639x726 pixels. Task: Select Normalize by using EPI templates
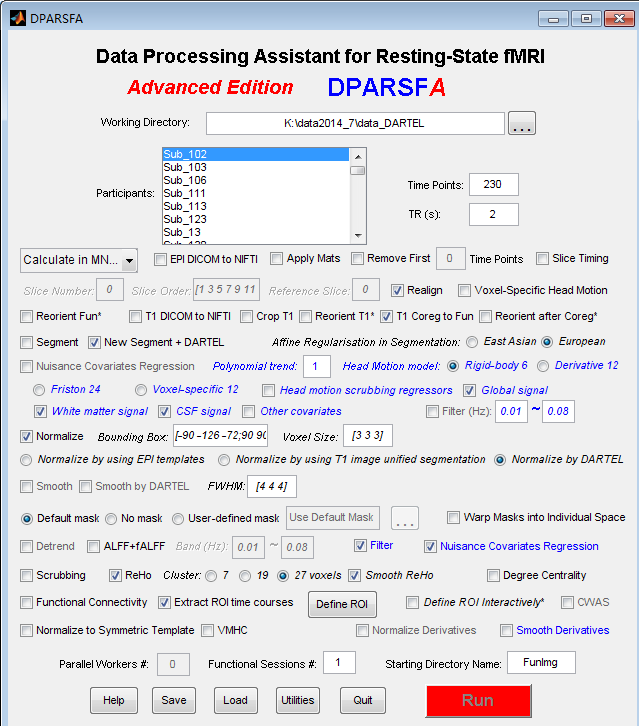pos(26,460)
